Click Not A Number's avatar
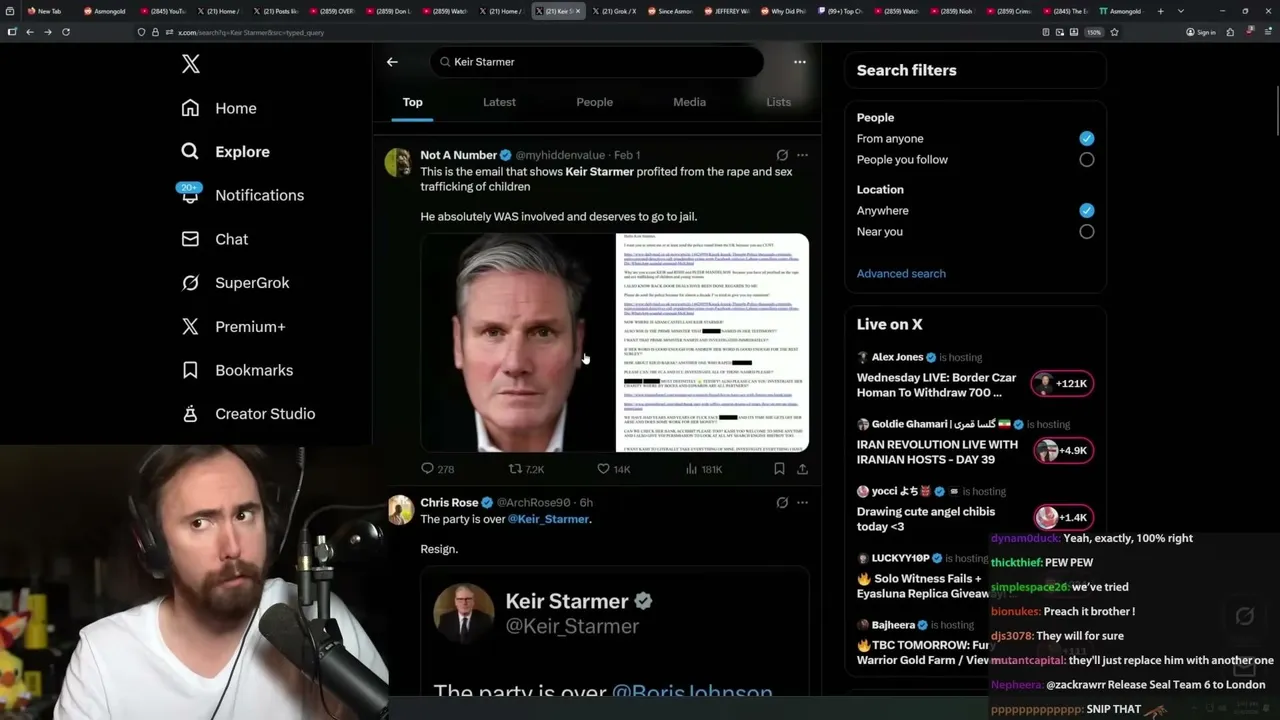 tap(399, 162)
